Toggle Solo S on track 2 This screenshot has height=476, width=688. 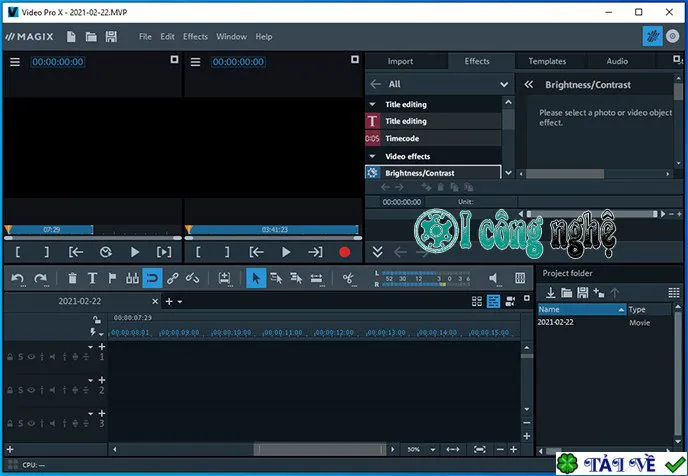[20, 390]
